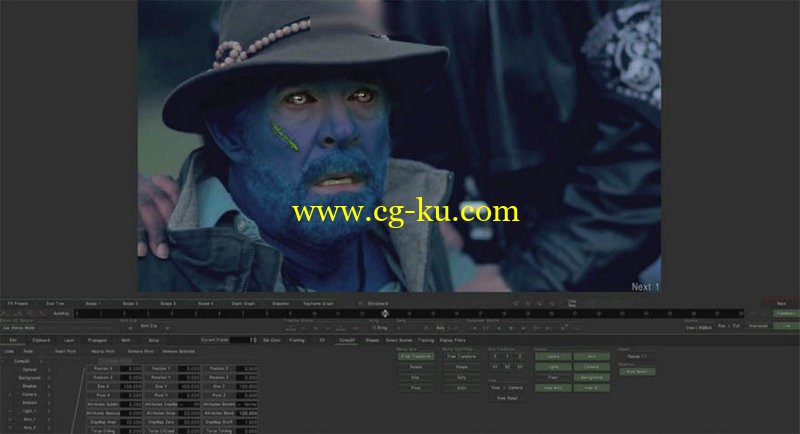Open the Keyframe Graph tab
800x434 pixels.
click(x=318, y=303)
